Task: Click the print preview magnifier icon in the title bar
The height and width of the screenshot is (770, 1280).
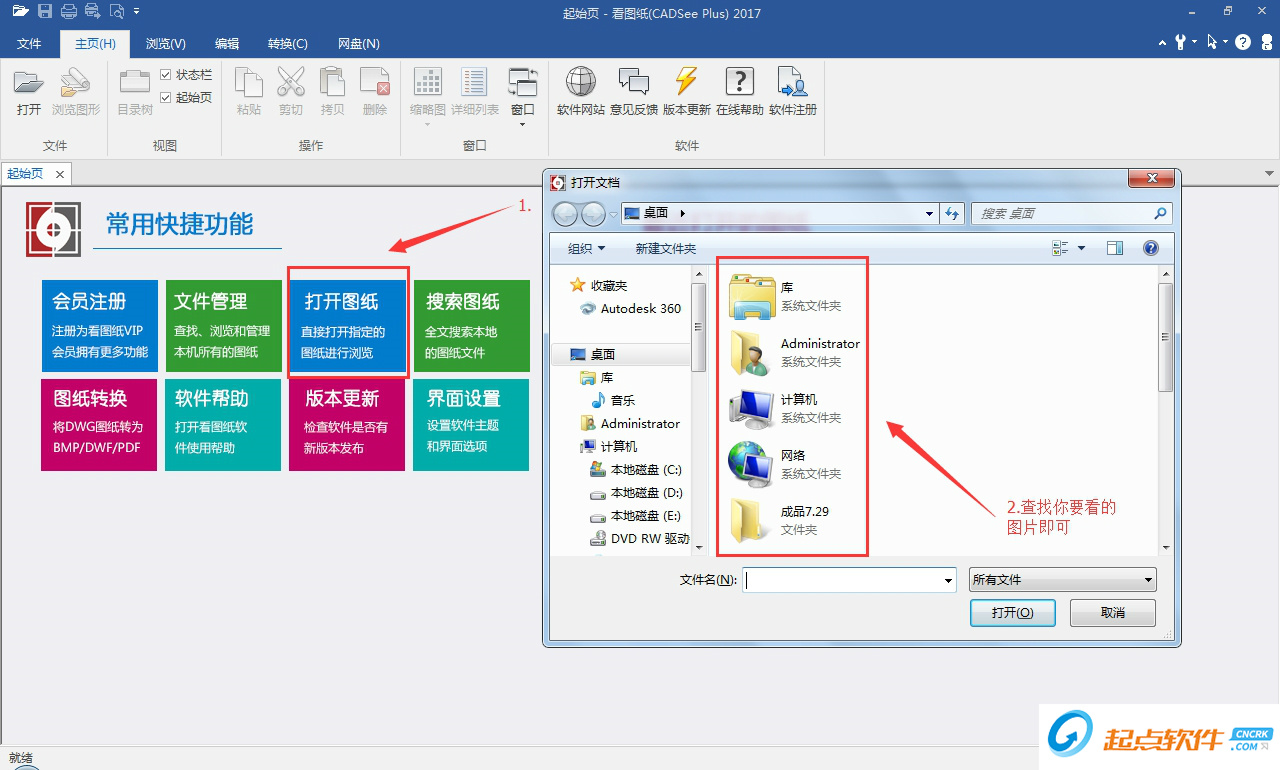Action: tap(116, 12)
